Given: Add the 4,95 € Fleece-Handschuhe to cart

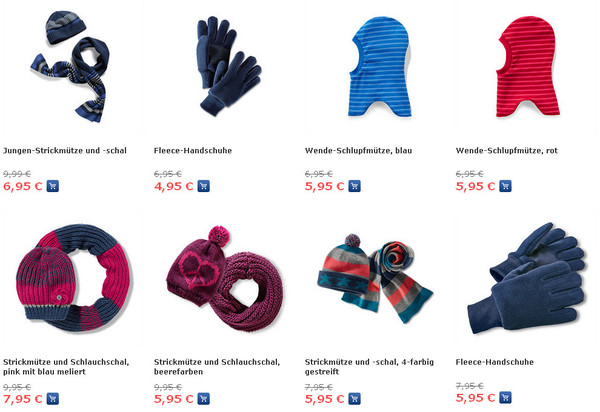Looking at the screenshot, I should point(204,186).
